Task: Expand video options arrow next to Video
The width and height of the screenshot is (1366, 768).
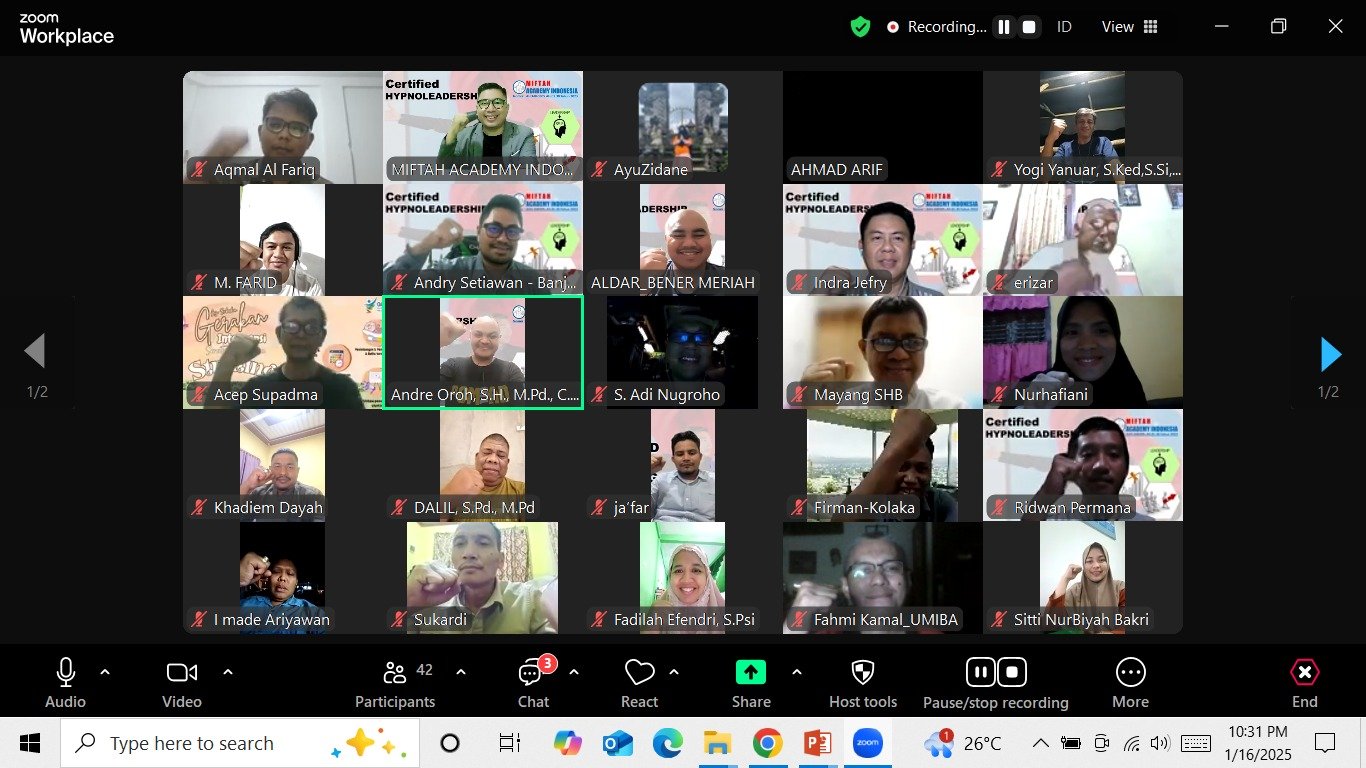Action: (227, 672)
